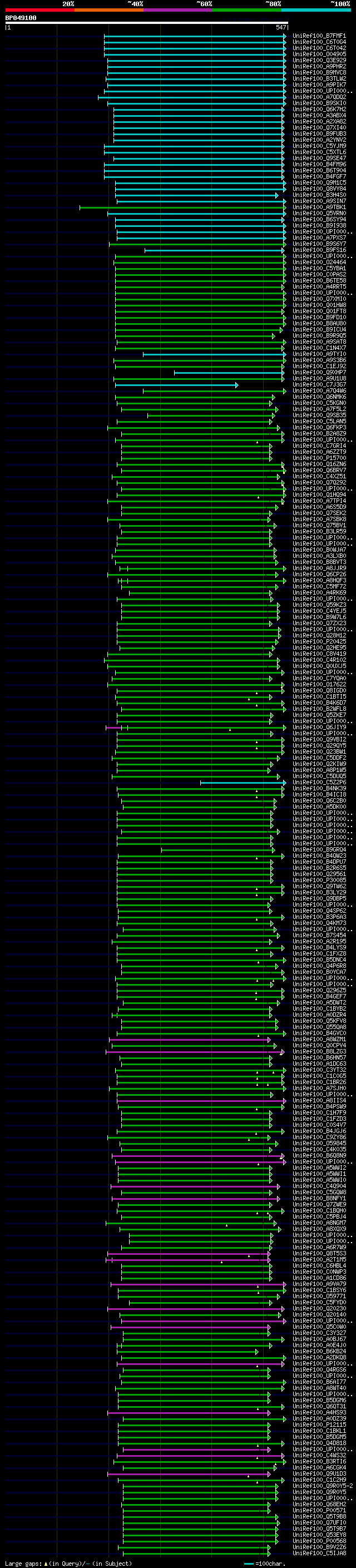Screen dimensions: 356x1568
Task: Click the UniRef100_A8WZM1 label
Action: (x=319, y=1040)
